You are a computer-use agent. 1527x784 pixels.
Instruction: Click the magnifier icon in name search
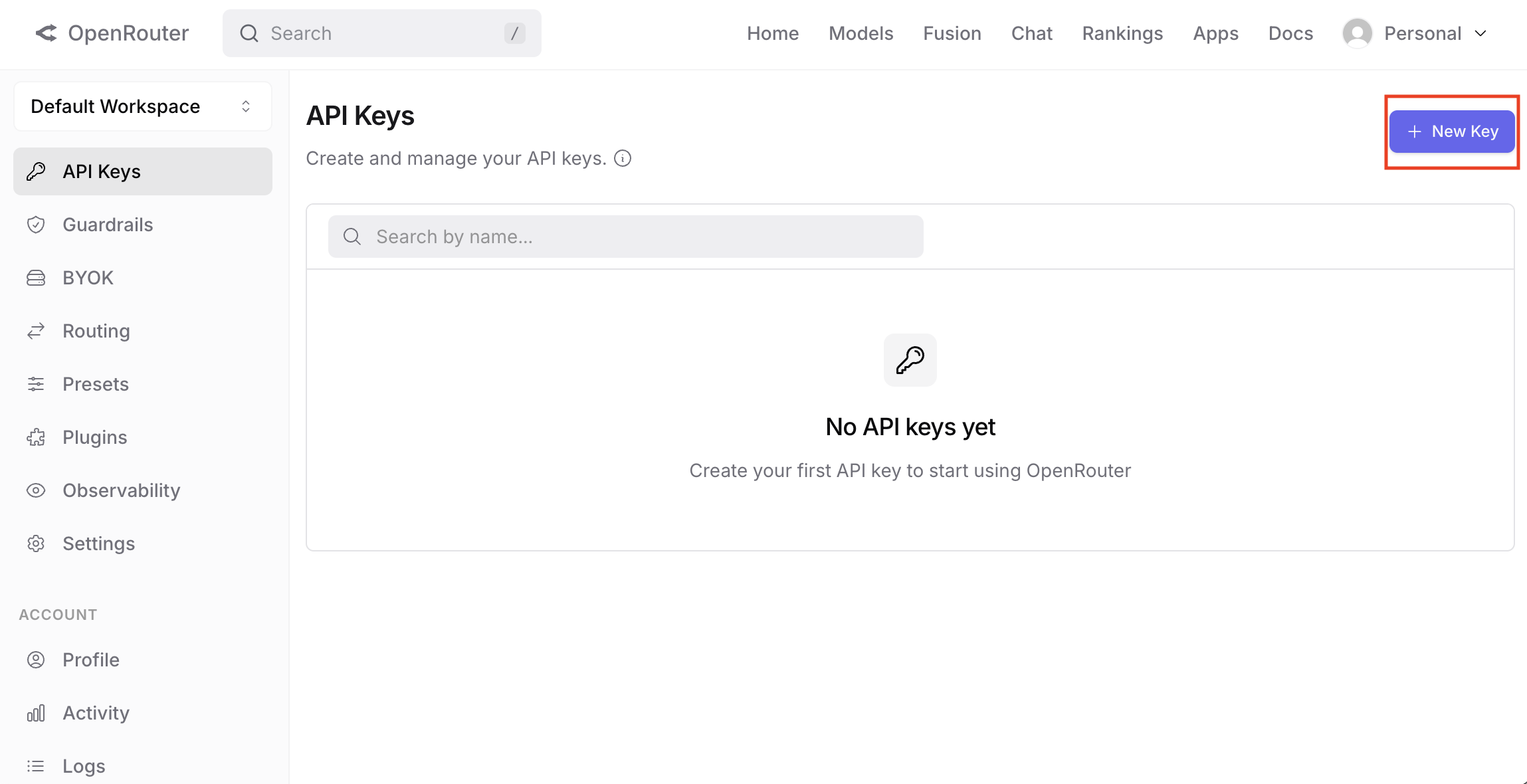[x=352, y=237]
